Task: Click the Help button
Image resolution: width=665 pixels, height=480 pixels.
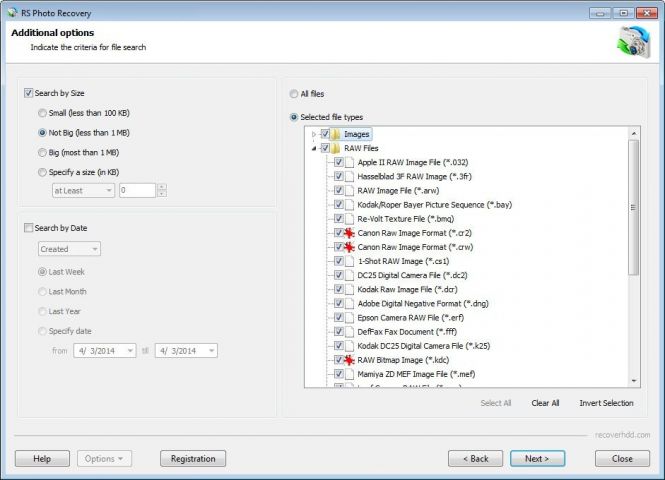Action: 42,458
